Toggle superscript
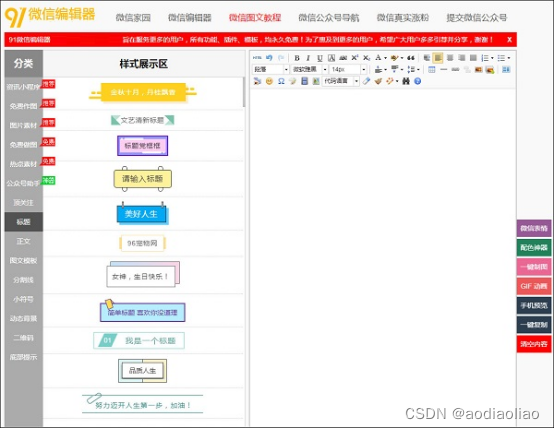This screenshot has height=429, width=554. pyautogui.click(x=355, y=58)
